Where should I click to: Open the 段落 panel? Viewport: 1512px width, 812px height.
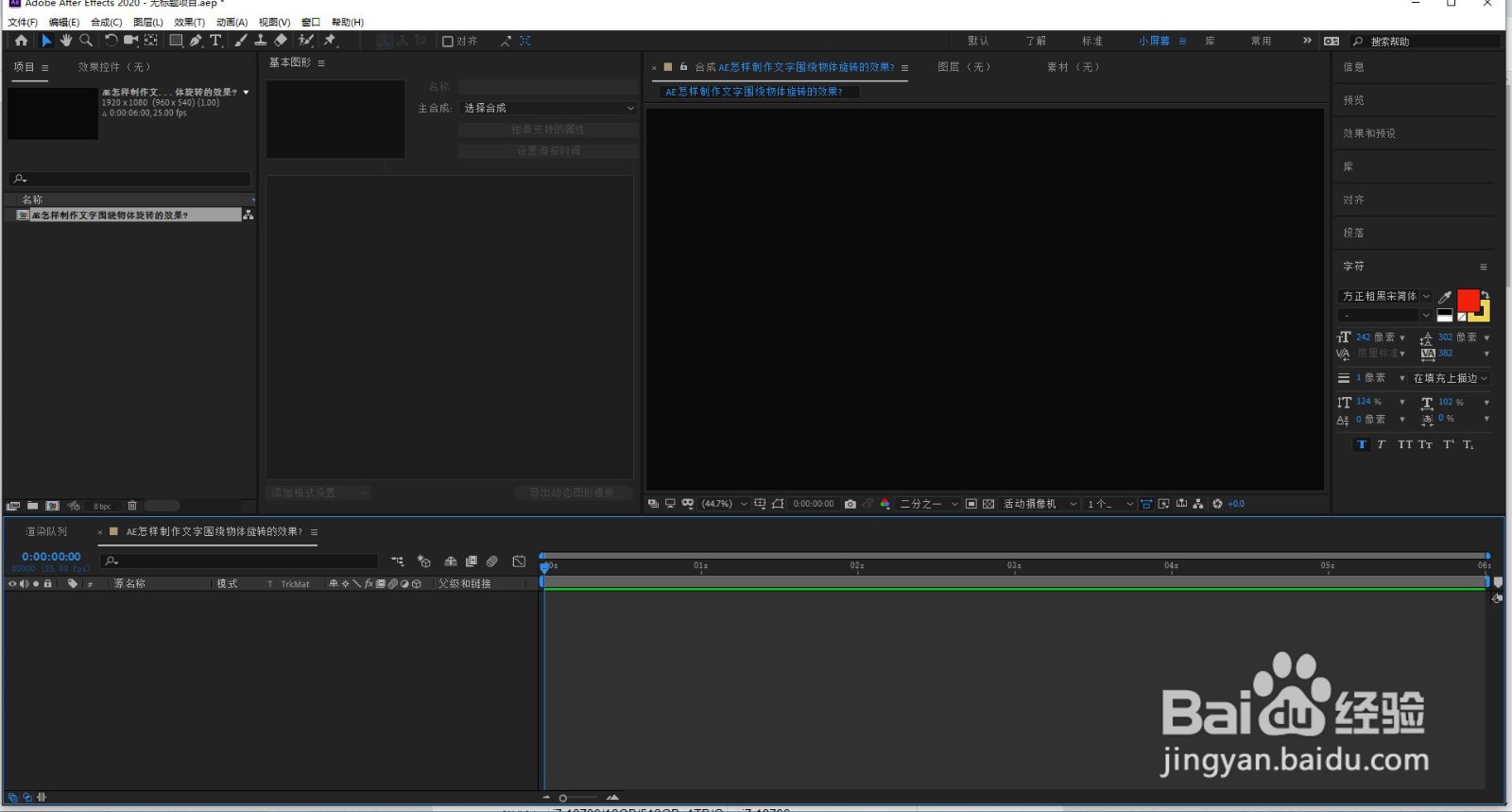pyautogui.click(x=1353, y=233)
